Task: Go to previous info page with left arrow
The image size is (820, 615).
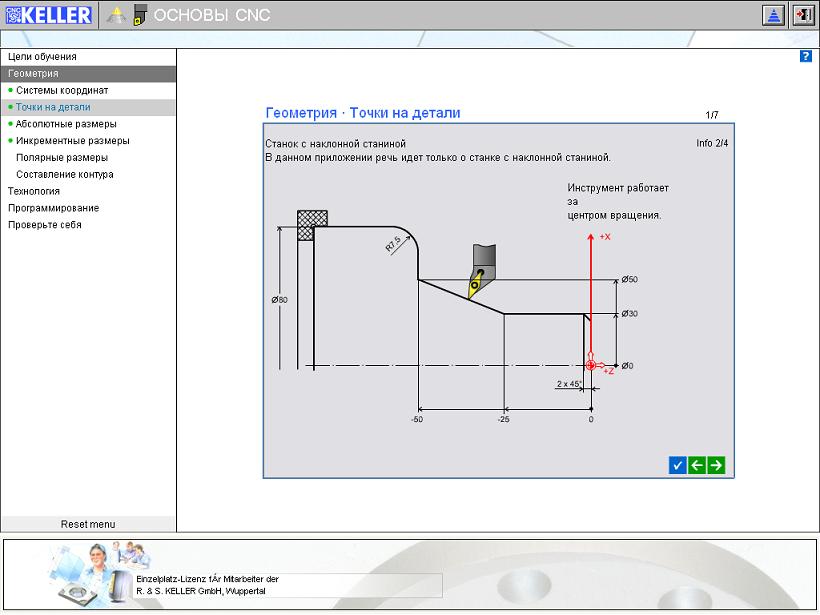Action: pyautogui.click(x=697, y=465)
